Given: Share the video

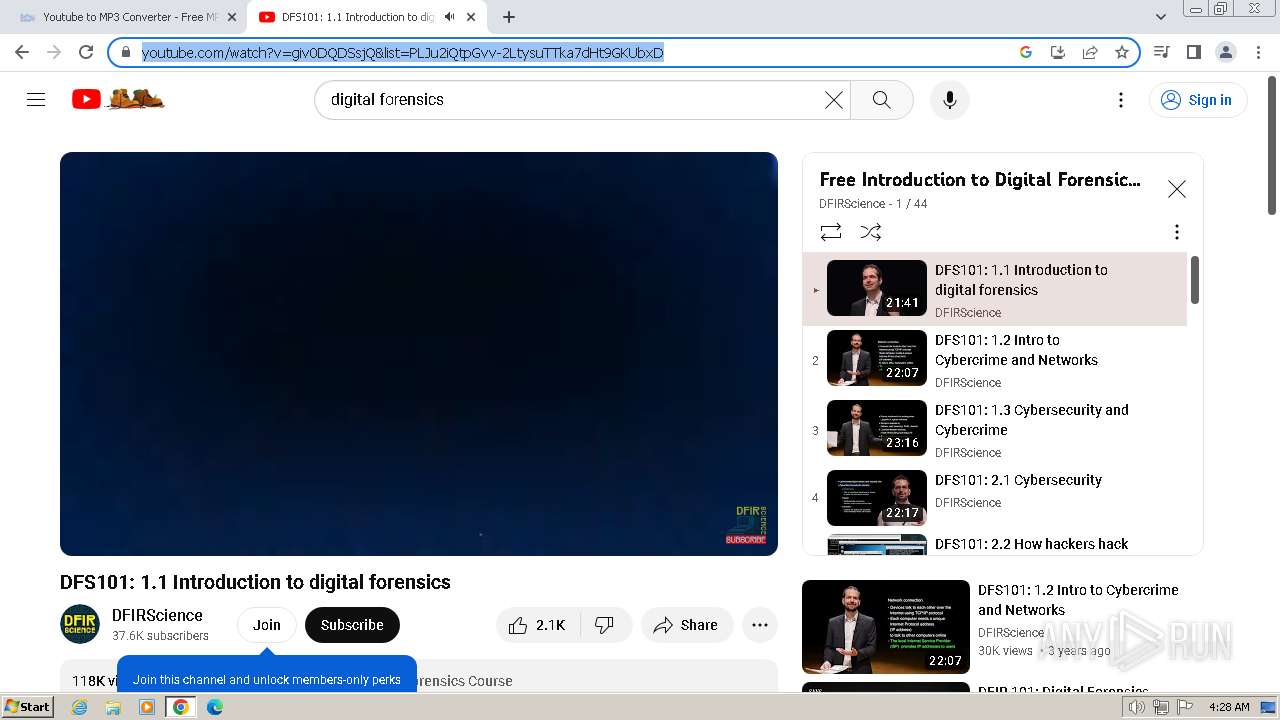Looking at the screenshot, I should point(687,625).
